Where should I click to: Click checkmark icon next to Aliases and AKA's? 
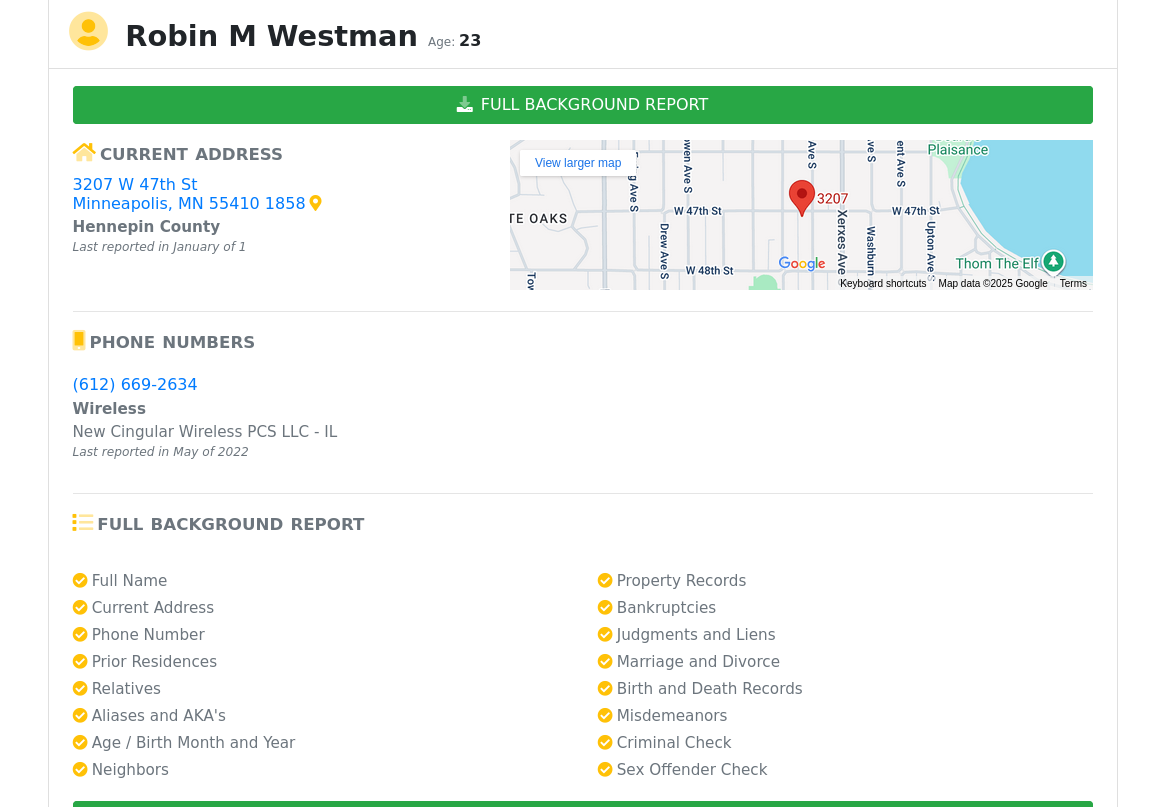80,716
